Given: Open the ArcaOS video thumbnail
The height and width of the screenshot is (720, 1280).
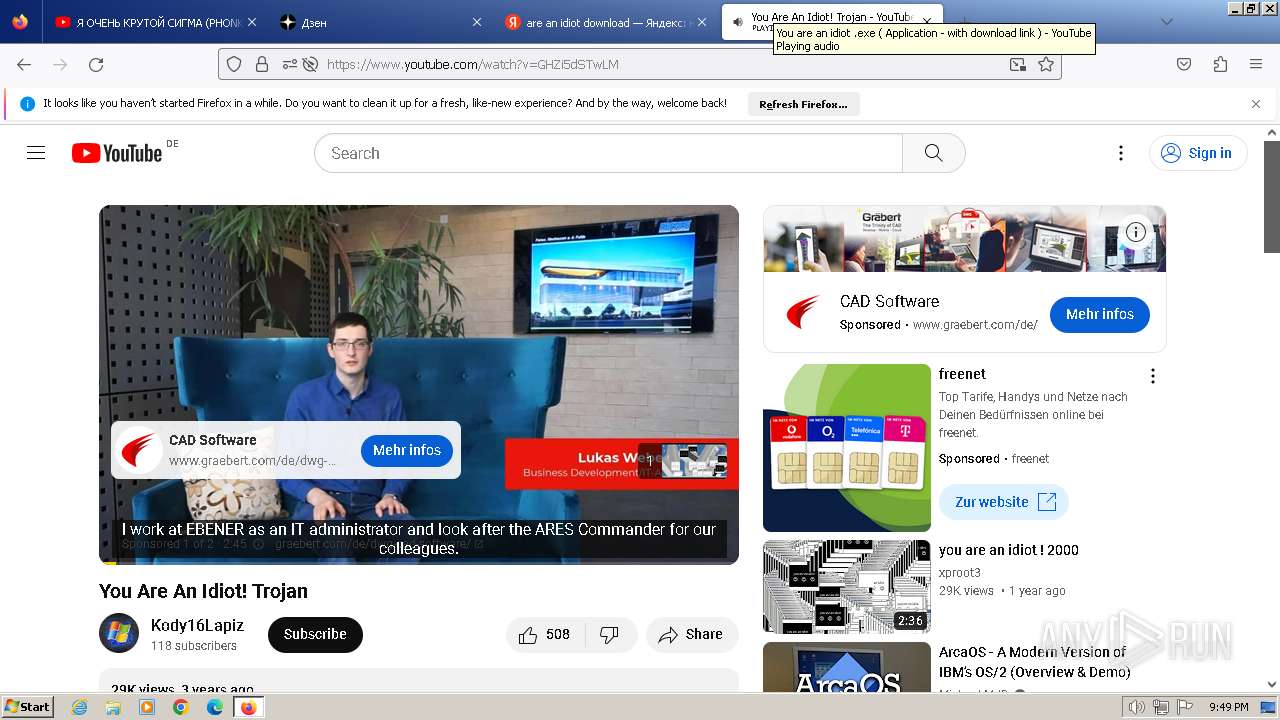Looking at the screenshot, I should (x=846, y=667).
